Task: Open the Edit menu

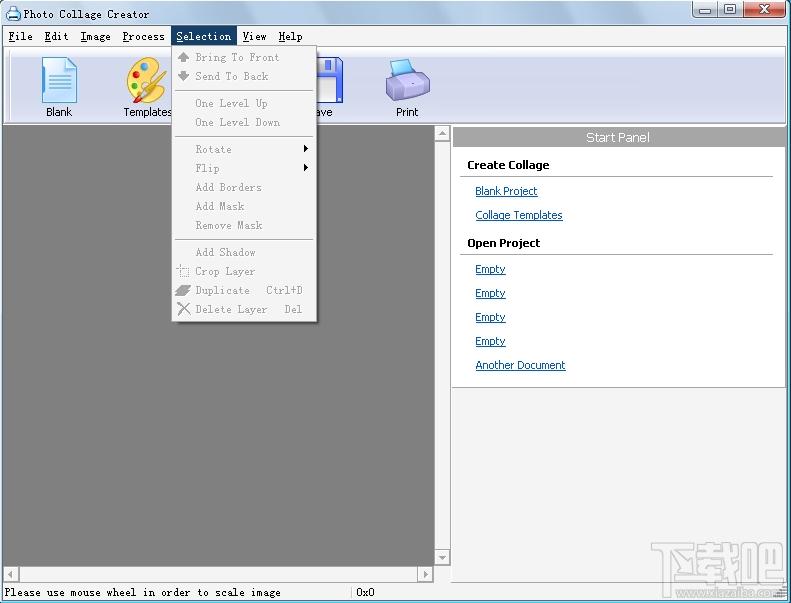Action: pos(56,36)
